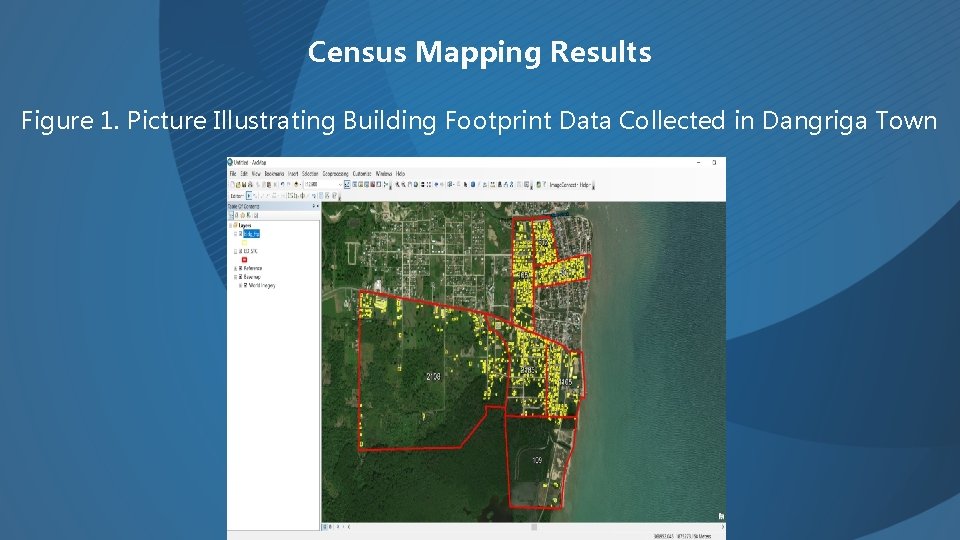Open the Selection menu

310,174
